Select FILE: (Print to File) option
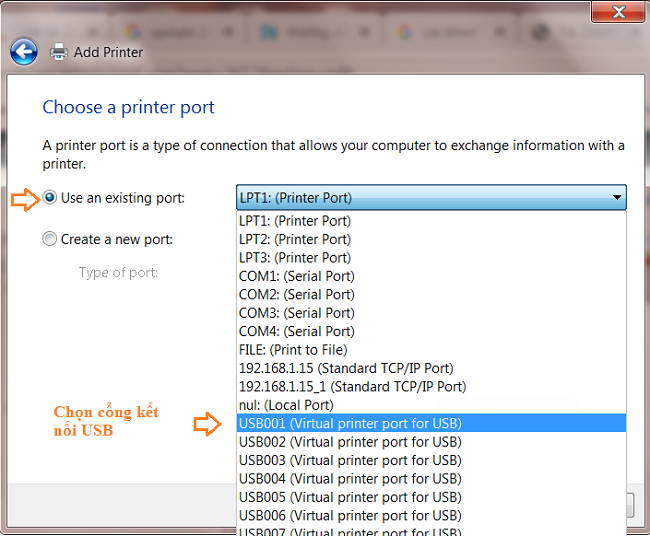Image resolution: width=650 pixels, height=536 pixels. (x=293, y=350)
